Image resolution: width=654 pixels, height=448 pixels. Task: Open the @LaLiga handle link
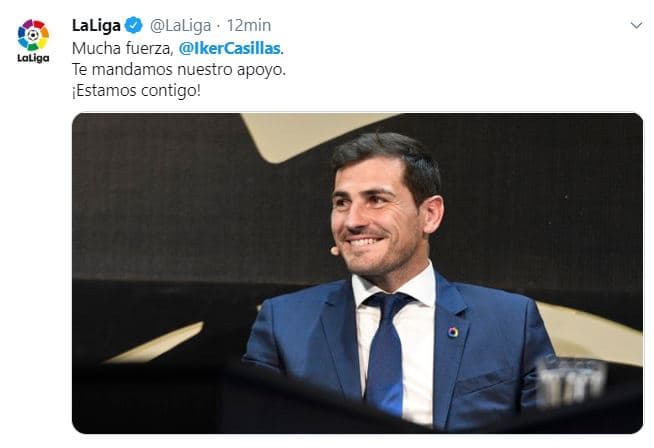180,26
